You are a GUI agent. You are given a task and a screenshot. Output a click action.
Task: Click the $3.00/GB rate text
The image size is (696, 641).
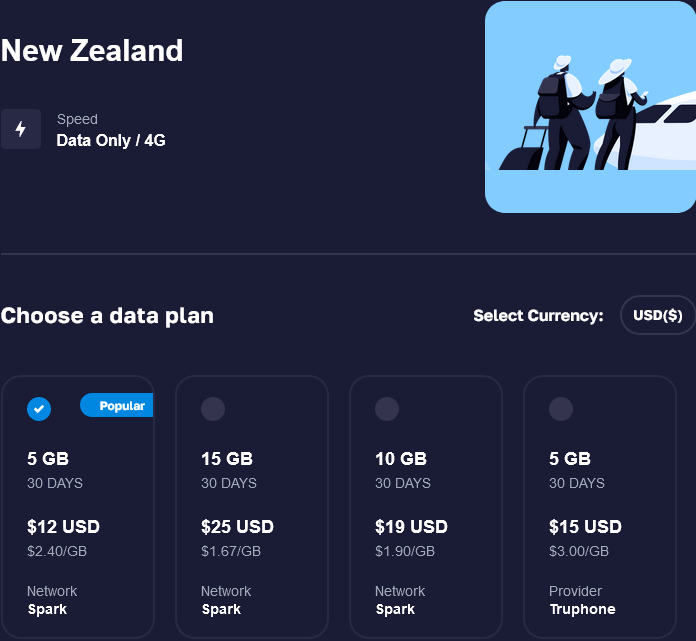579,551
